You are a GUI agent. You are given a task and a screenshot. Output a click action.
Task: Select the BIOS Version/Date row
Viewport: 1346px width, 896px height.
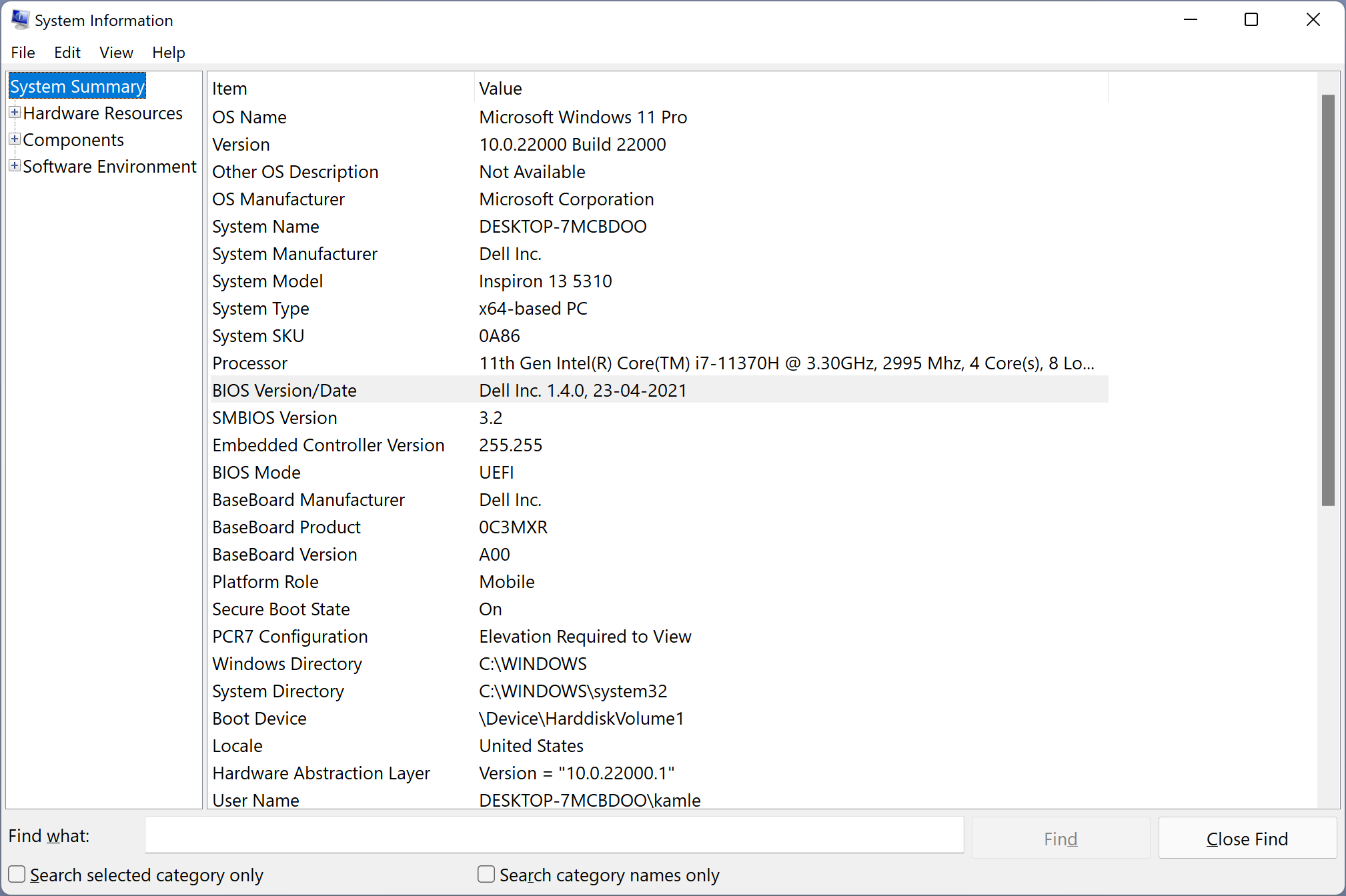(600, 390)
